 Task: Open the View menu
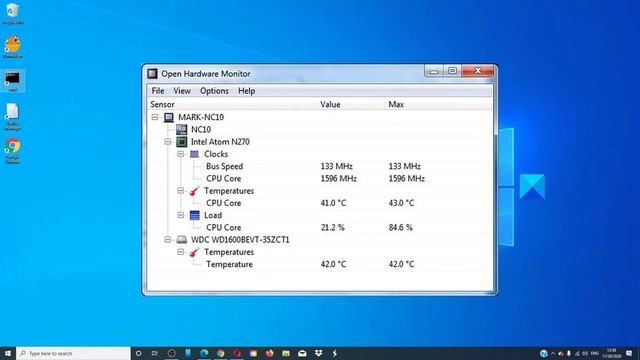click(x=182, y=91)
